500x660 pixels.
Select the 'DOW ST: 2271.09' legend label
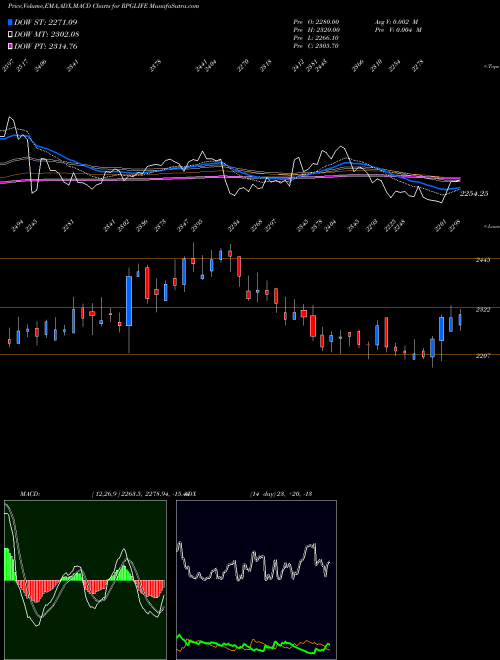[45, 22]
